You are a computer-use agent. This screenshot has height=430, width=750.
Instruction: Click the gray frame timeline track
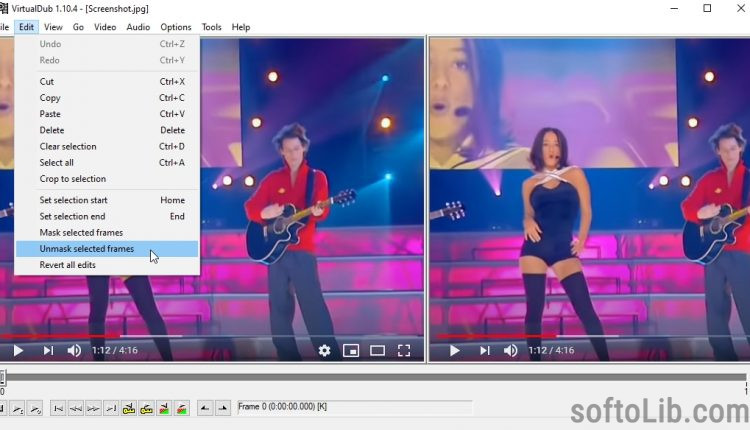tap(375, 377)
